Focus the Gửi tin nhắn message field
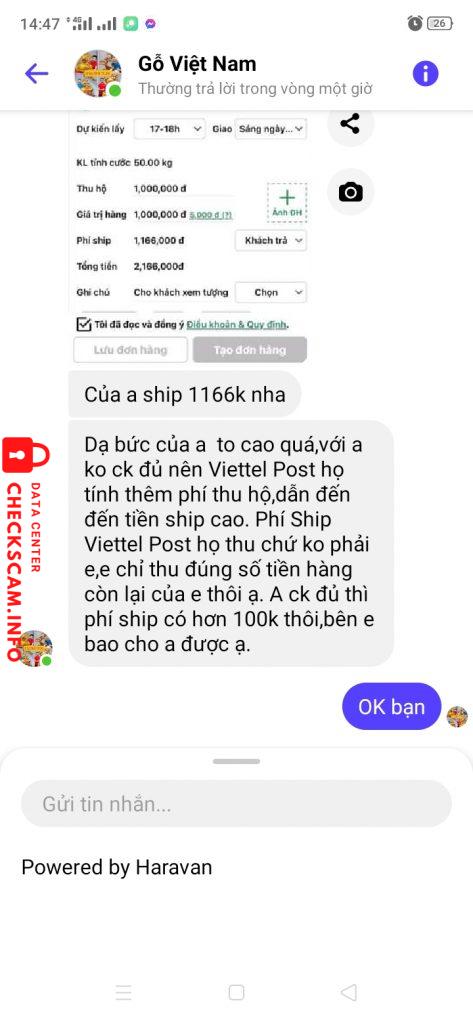Image resolution: width=473 pixels, height=1024 pixels. click(x=236, y=803)
